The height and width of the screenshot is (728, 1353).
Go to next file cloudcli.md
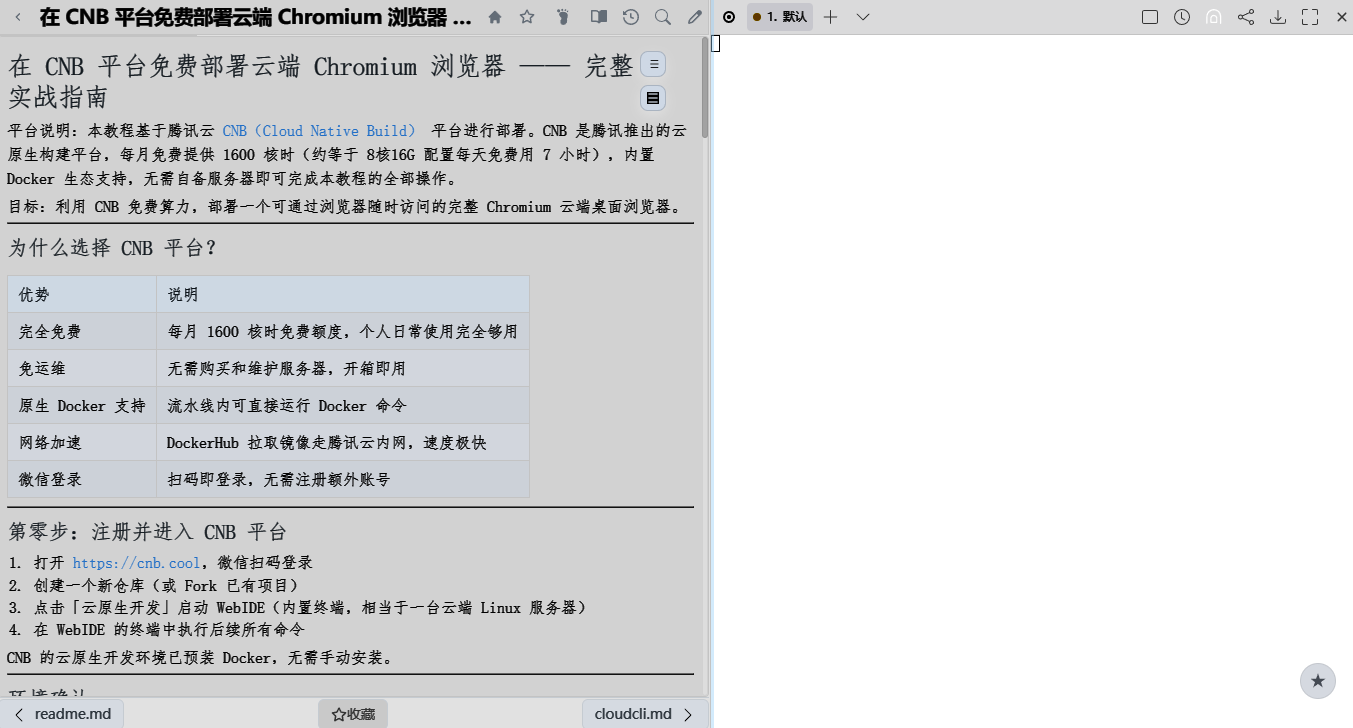[645, 714]
